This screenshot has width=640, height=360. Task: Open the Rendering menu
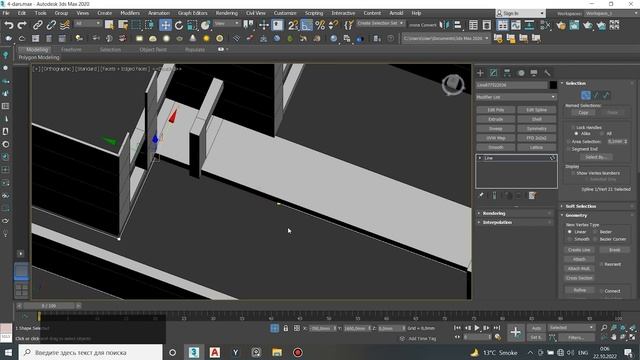click(227, 13)
